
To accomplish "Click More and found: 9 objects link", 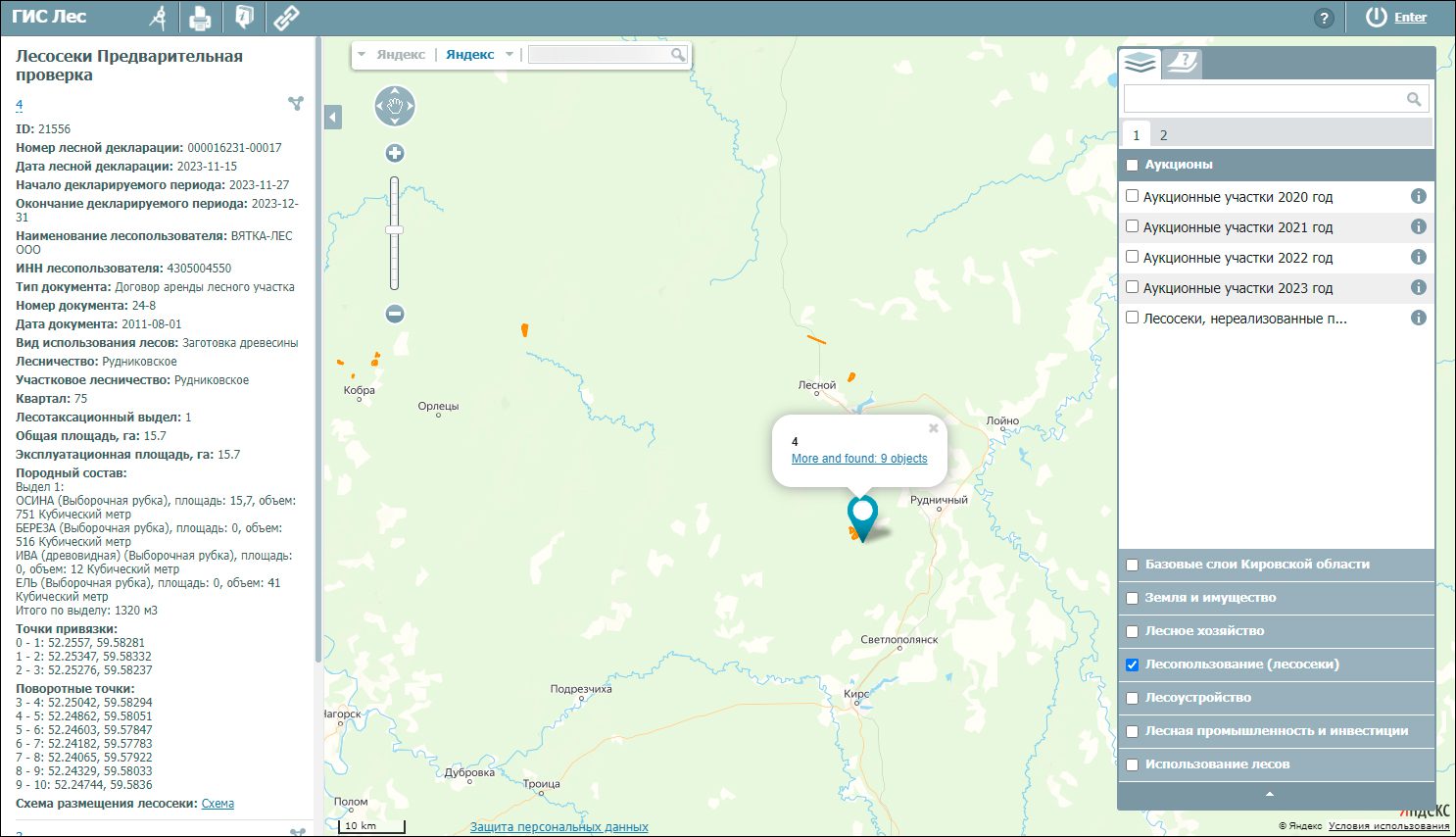I will point(859,459).
